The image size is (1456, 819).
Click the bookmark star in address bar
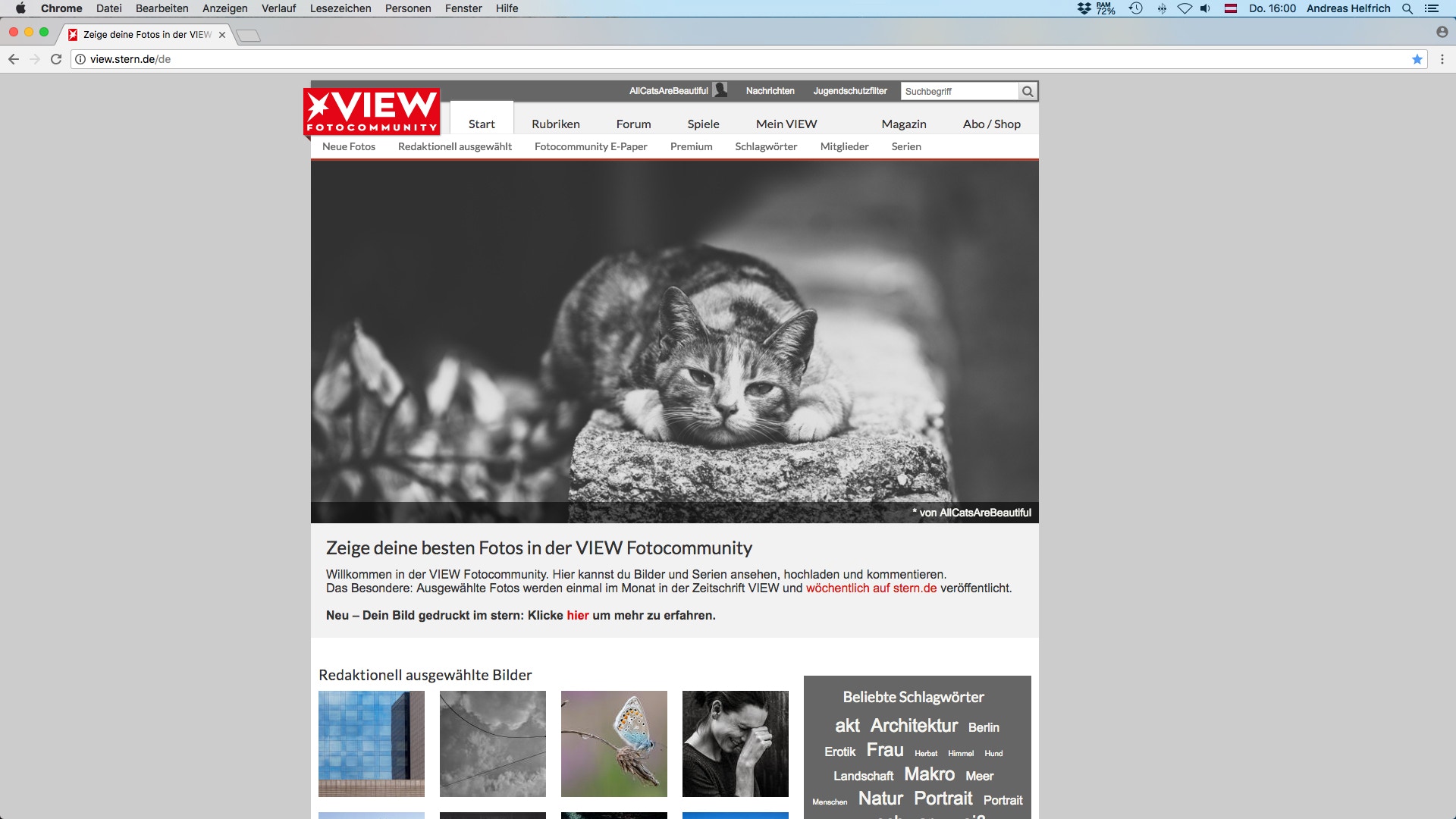click(1417, 59)
